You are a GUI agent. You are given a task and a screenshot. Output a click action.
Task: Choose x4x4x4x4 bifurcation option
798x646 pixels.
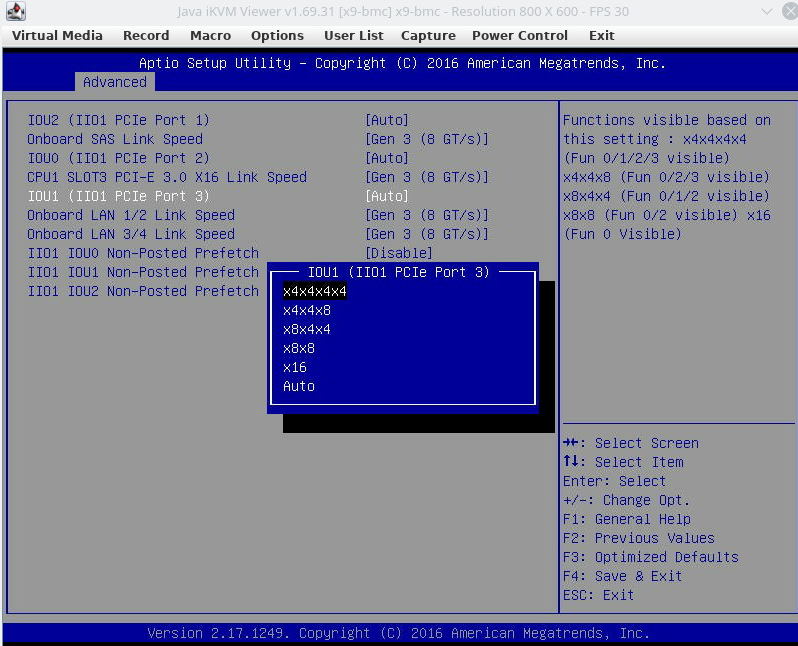click(x=315, y=291)
